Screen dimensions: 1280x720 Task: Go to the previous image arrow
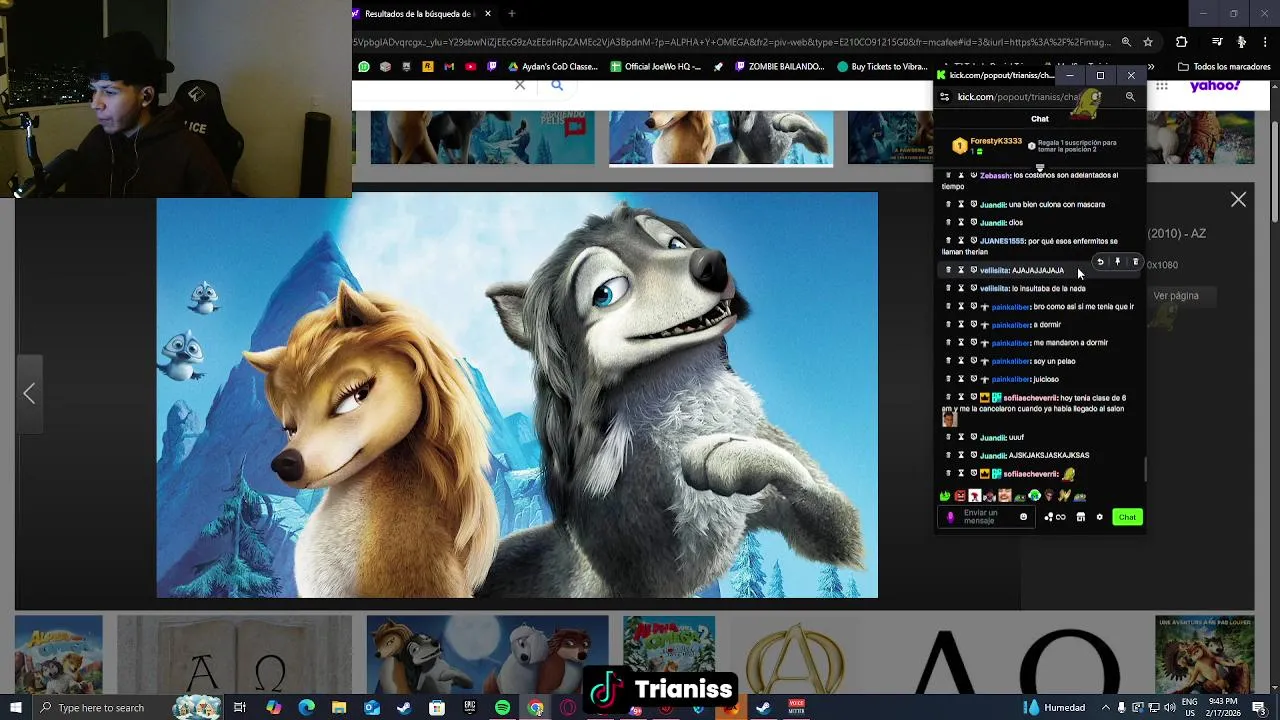pyautogui.click(x=29, y=394)
